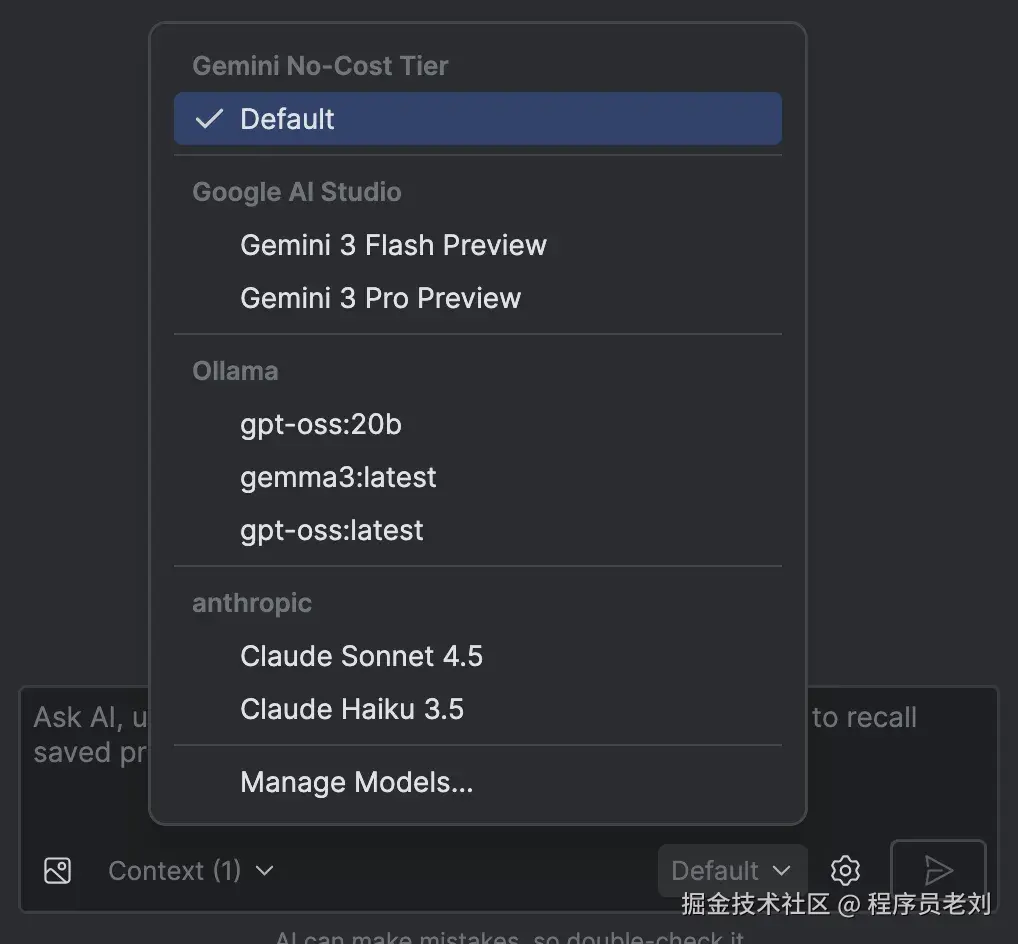Choose the gpt-oss:20b Ollama model
Screen dimensions: 1018x944
tap(320, 424)
